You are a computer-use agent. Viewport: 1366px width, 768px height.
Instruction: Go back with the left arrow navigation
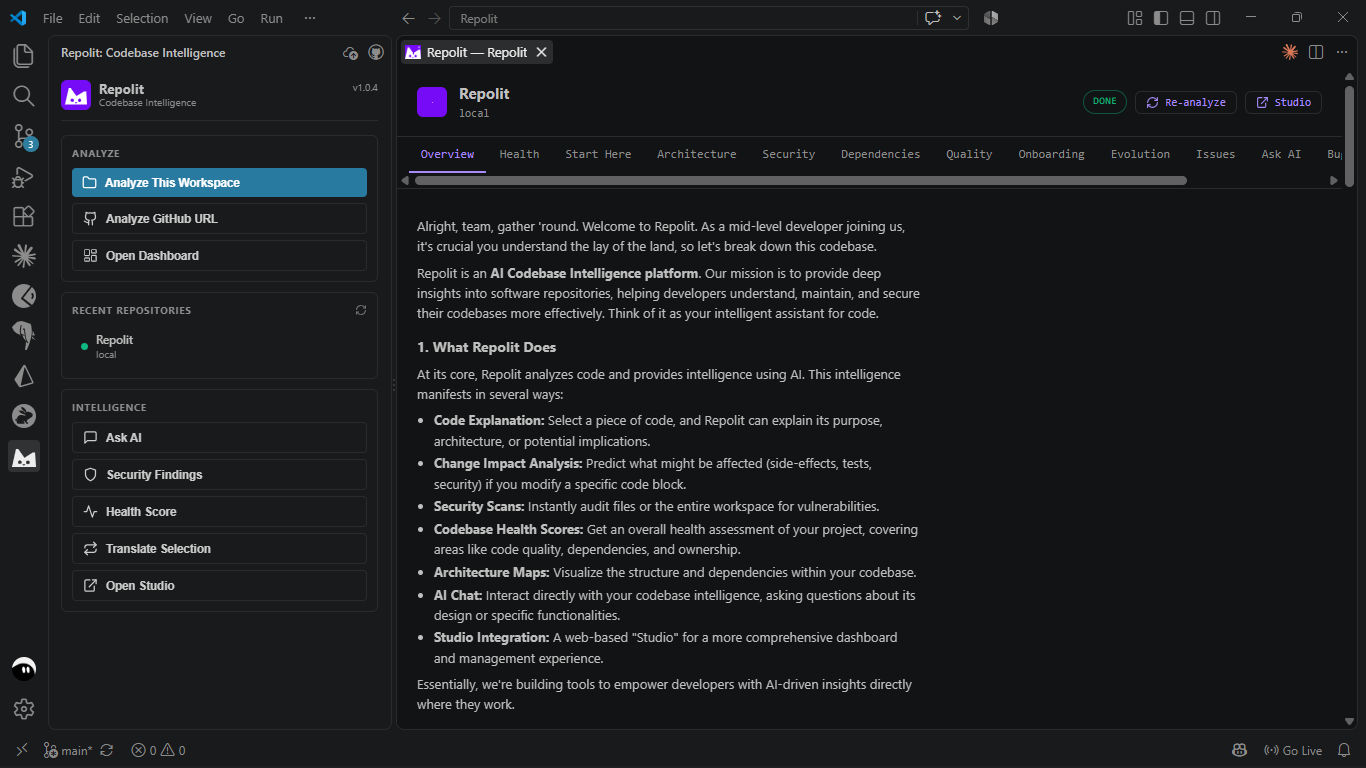point(408,18)
